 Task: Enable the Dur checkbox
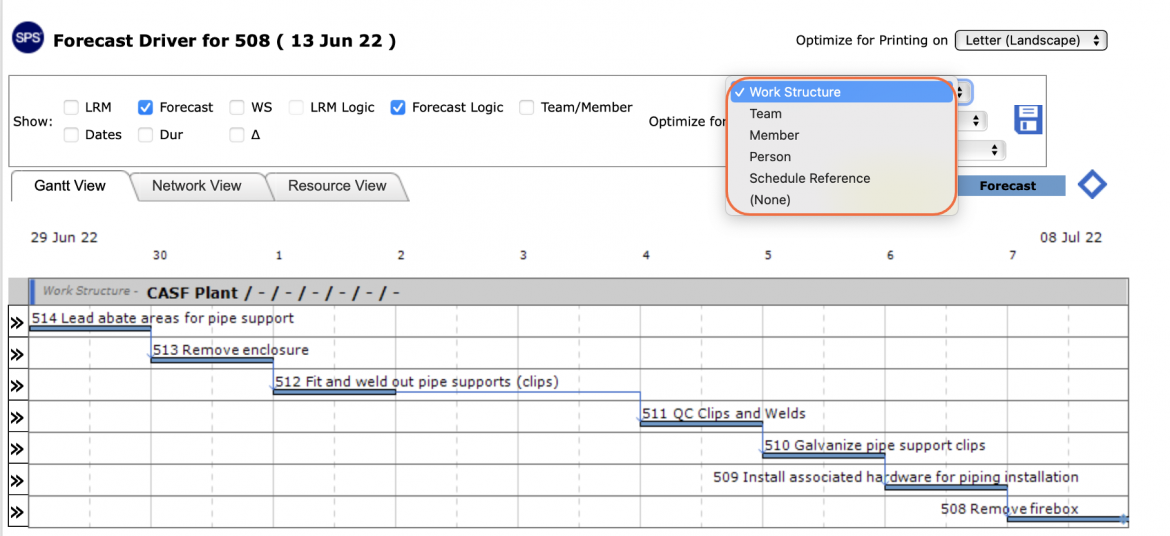coord(146,135)
